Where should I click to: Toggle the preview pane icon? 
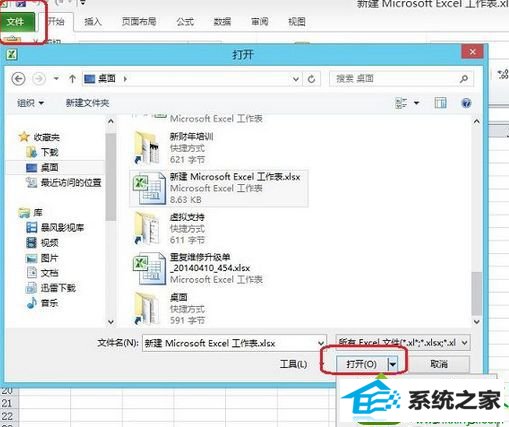(x=440, y=103)
